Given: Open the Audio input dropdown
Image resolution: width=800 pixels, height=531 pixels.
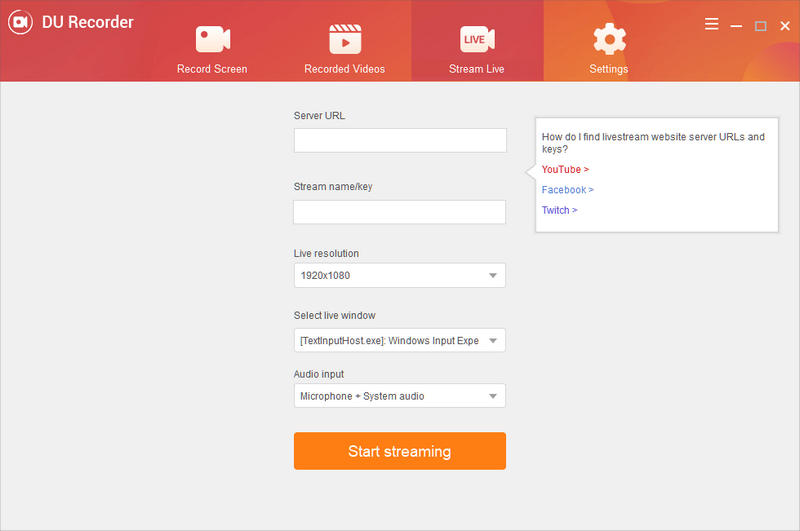Looking at the screenshot, I should tap(399, 396).
